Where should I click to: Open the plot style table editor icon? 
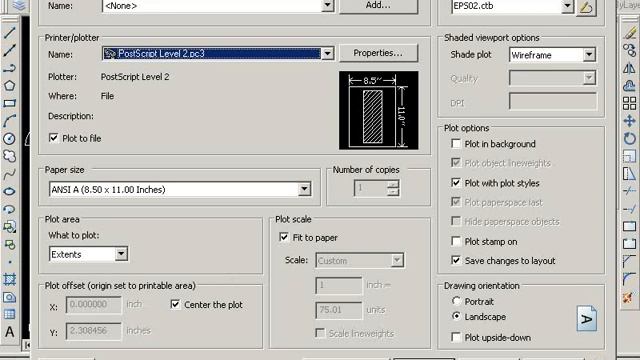click(x=587, y=7)
